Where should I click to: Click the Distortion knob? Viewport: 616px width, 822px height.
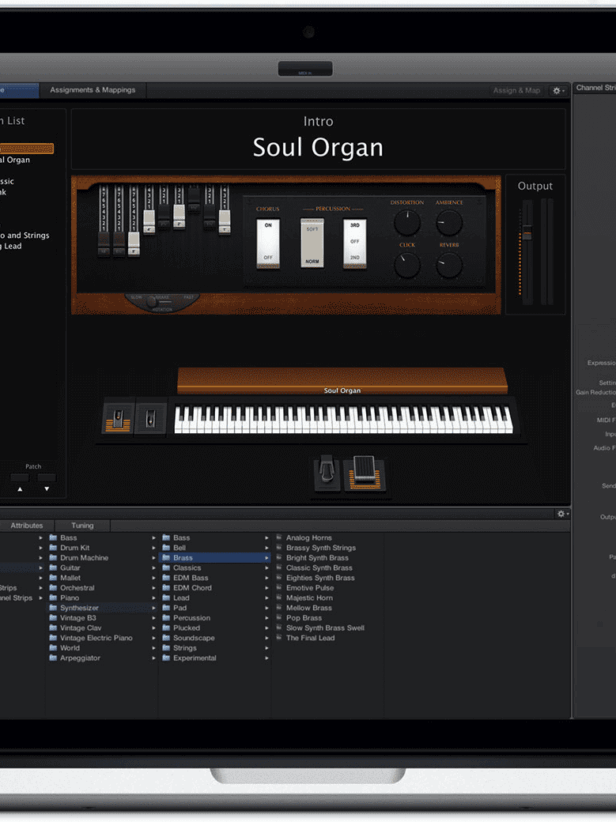click(x=407, y=222)
